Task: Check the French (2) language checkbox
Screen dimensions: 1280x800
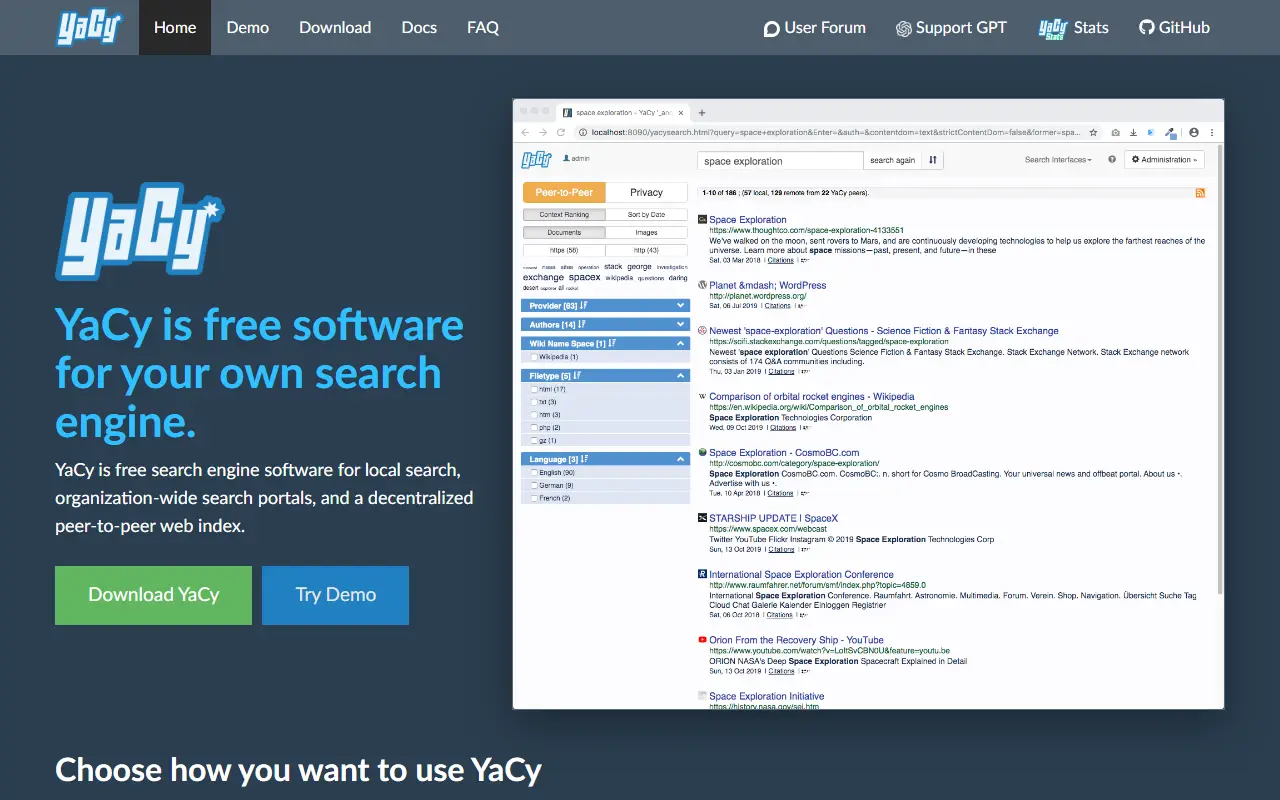Action: 534,498
